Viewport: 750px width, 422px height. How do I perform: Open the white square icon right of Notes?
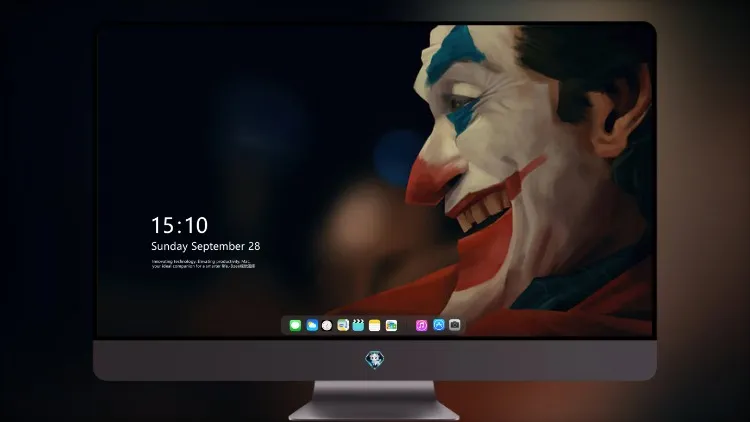391,325
